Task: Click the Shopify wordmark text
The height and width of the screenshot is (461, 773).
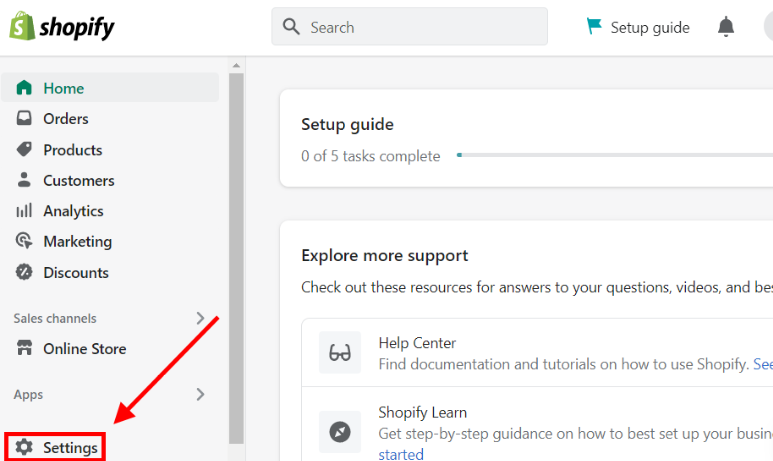Action: point(76,27)
